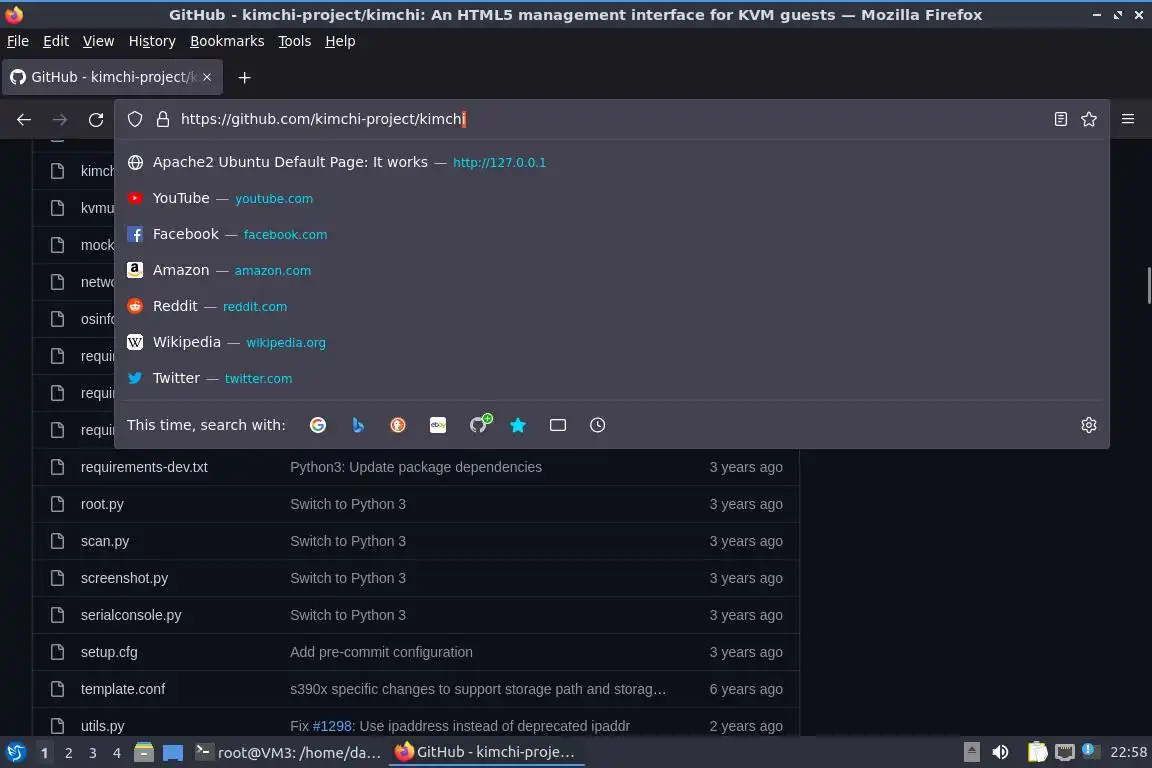Open utils.py file

pos(102,726)
